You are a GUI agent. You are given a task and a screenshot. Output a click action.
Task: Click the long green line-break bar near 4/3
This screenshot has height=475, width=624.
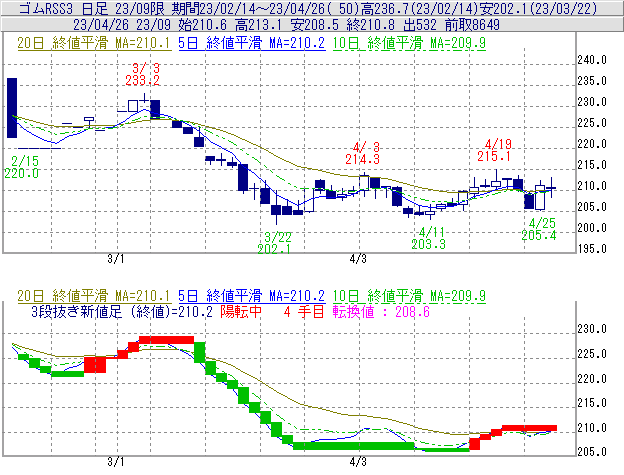[353, 446]
